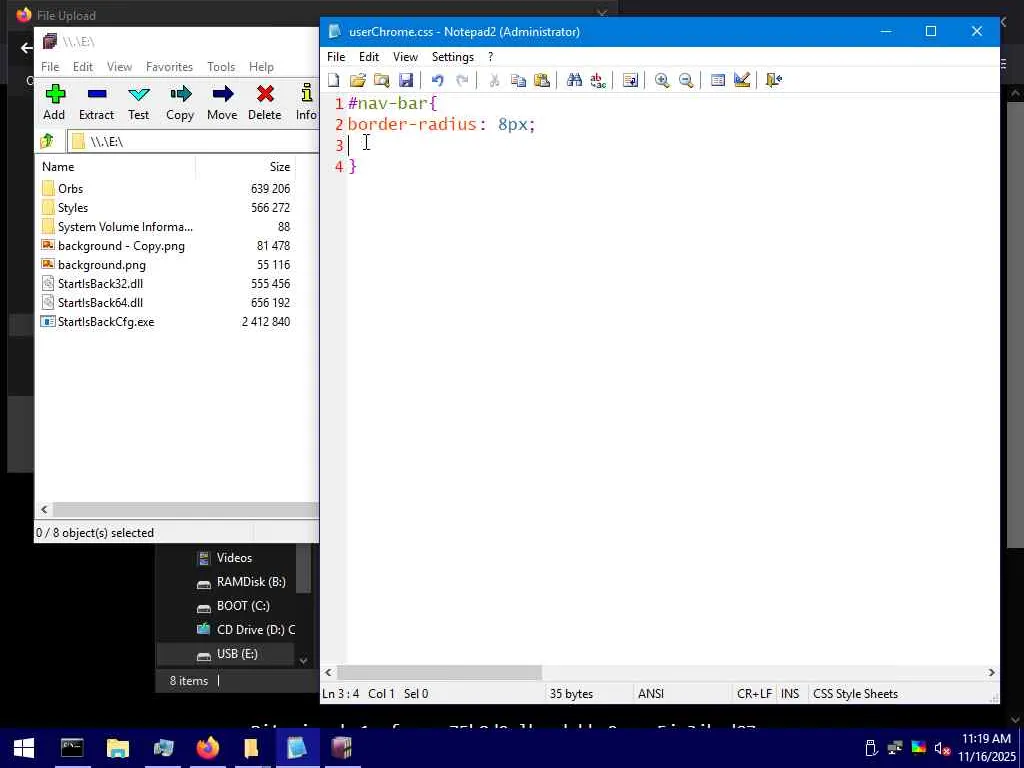This screenshot has width=1024, height=768.
Task: Select StartIsBackCfg.exe in the file list
Action: (x=106, y=322)
